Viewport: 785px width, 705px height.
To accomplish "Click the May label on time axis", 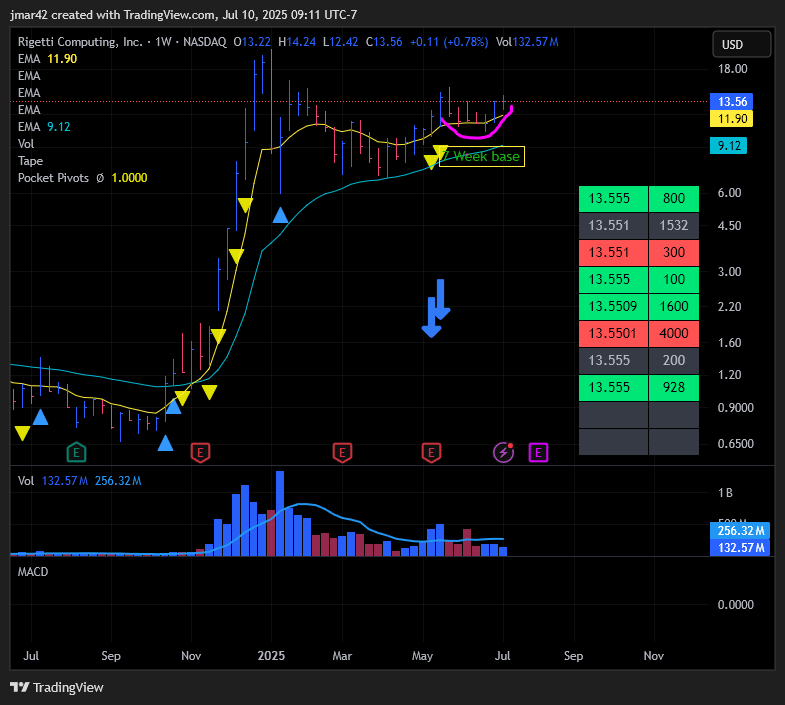I will [x=423, y=656].
